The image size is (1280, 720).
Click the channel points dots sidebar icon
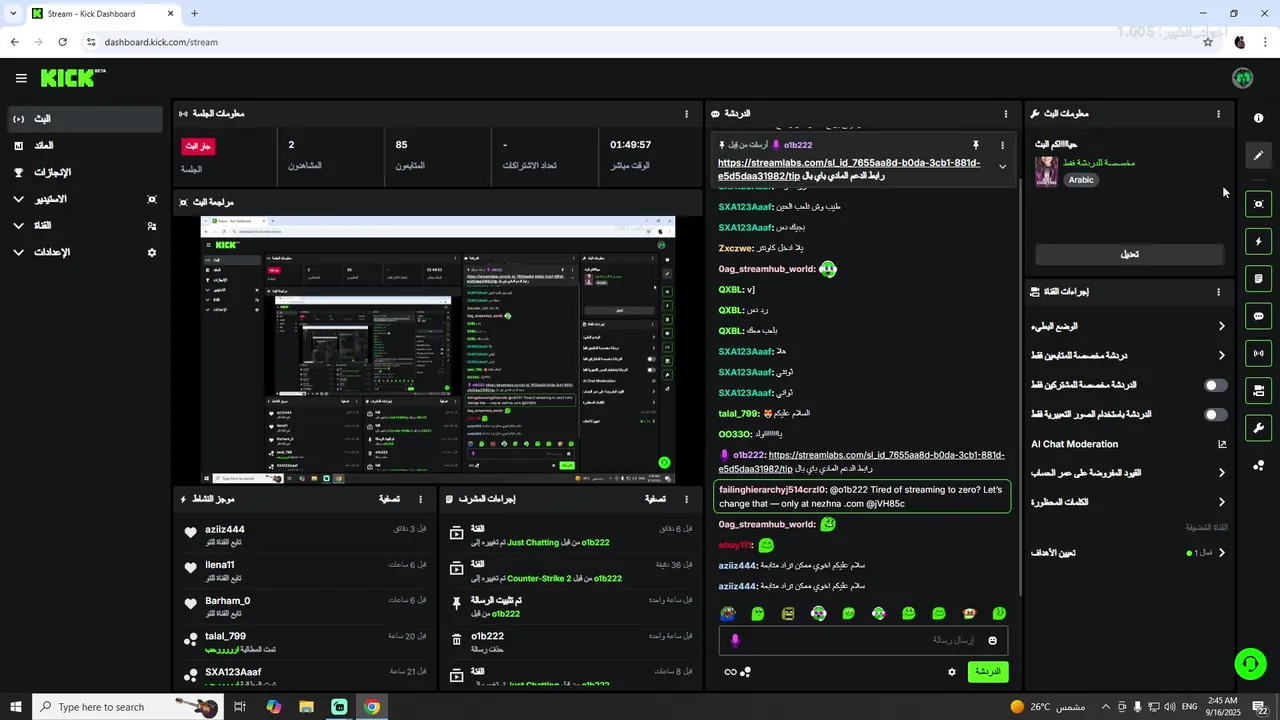click(x=1258, y=465)
